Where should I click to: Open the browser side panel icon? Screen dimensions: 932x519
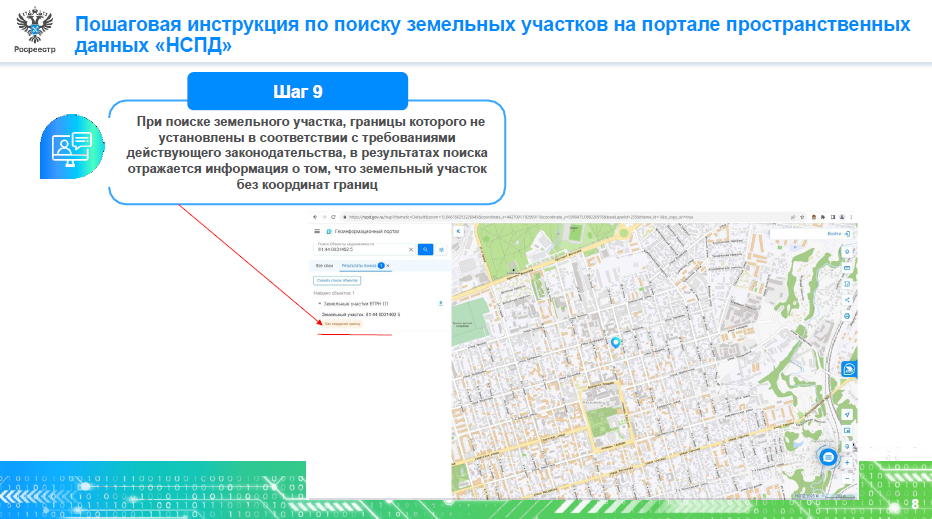833,217
